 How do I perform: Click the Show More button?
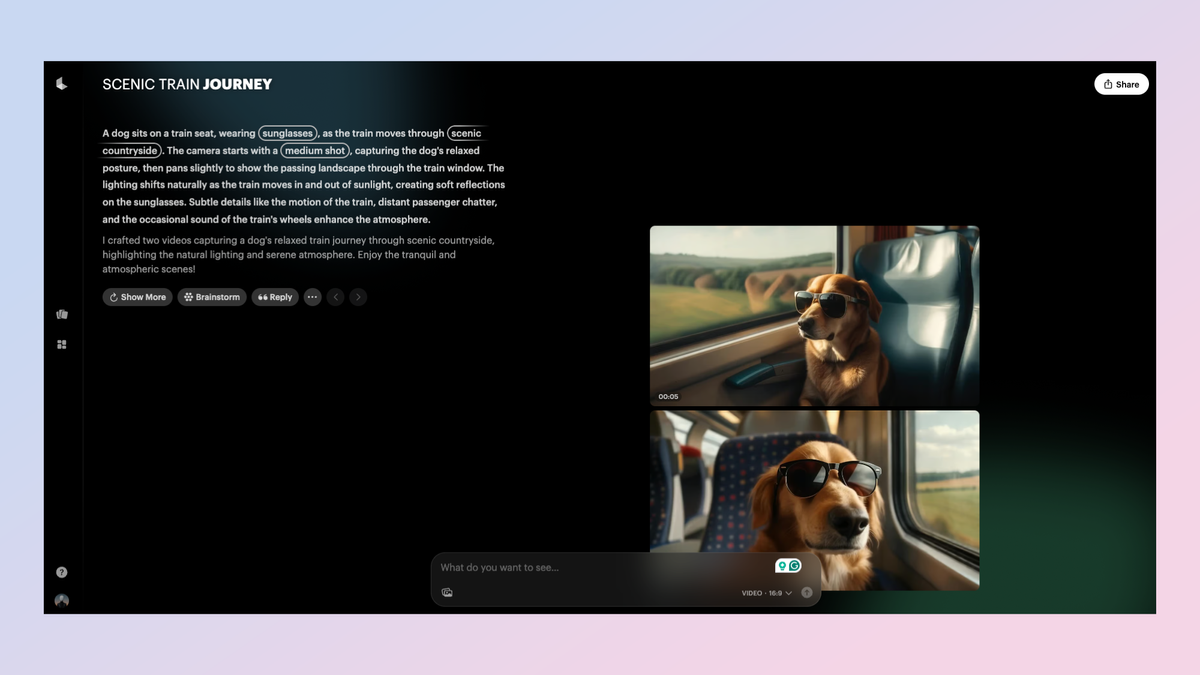[x=137, y=297]
